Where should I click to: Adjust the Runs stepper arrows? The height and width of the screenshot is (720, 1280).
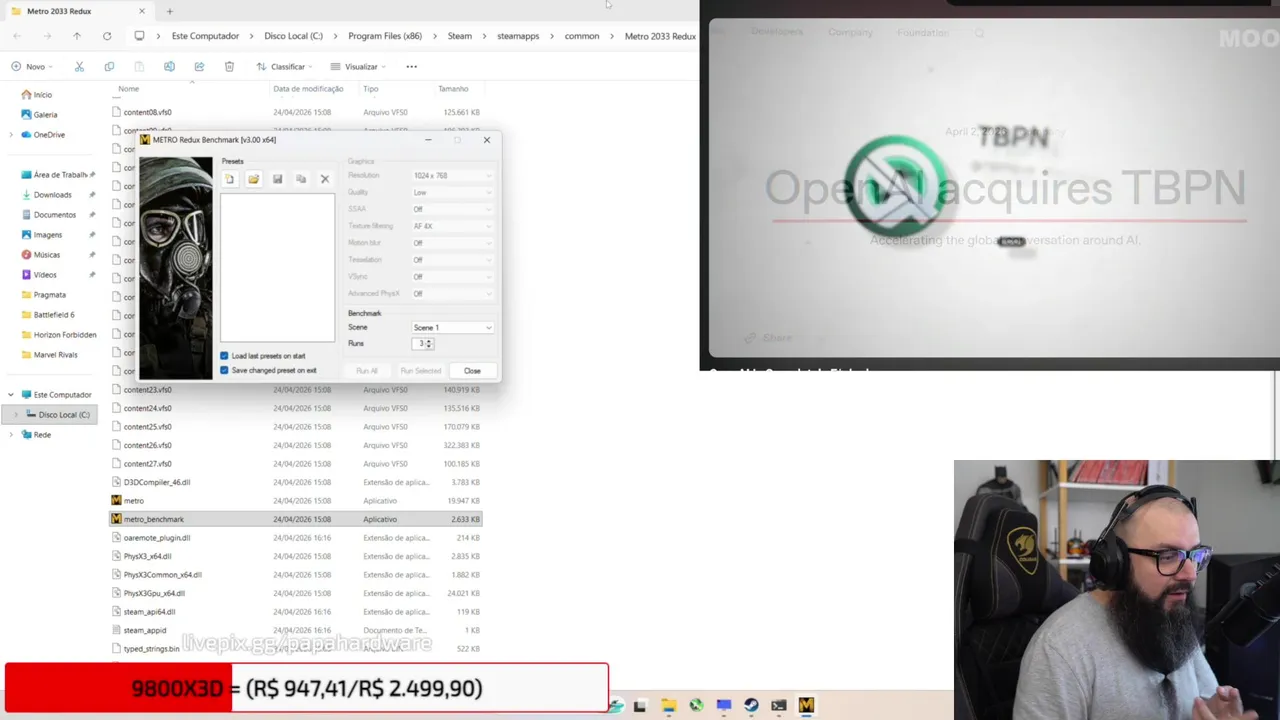[x=429, y=344]
